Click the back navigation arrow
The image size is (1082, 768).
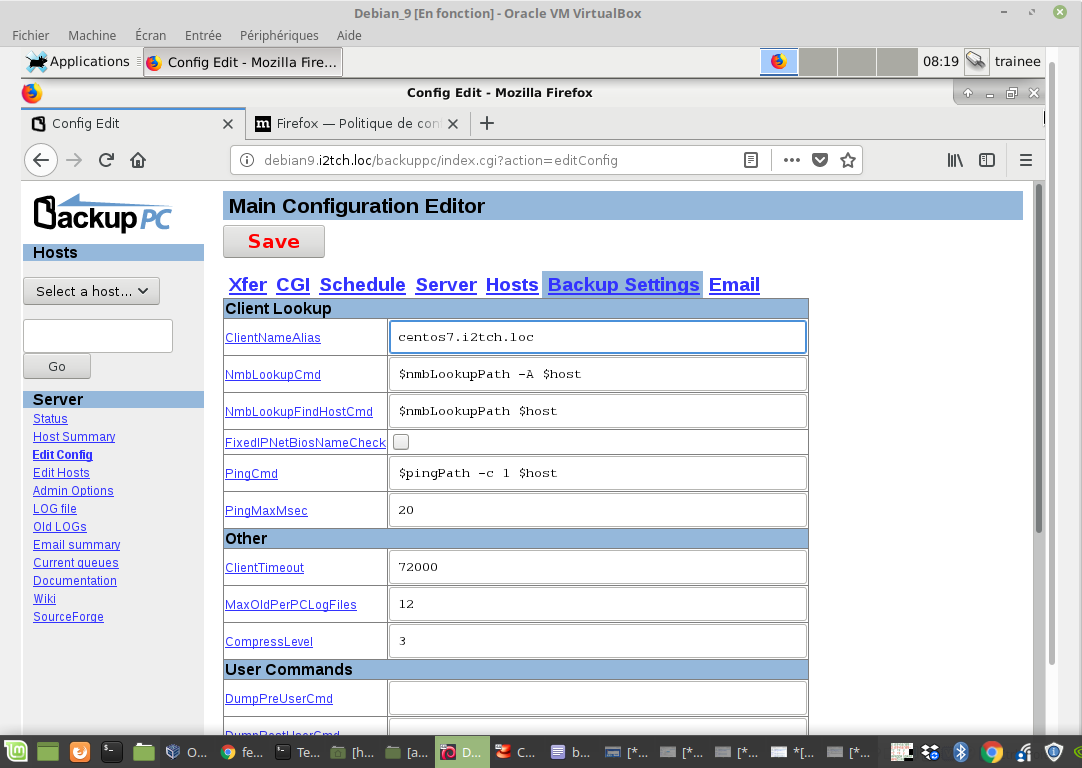point(40,160)
